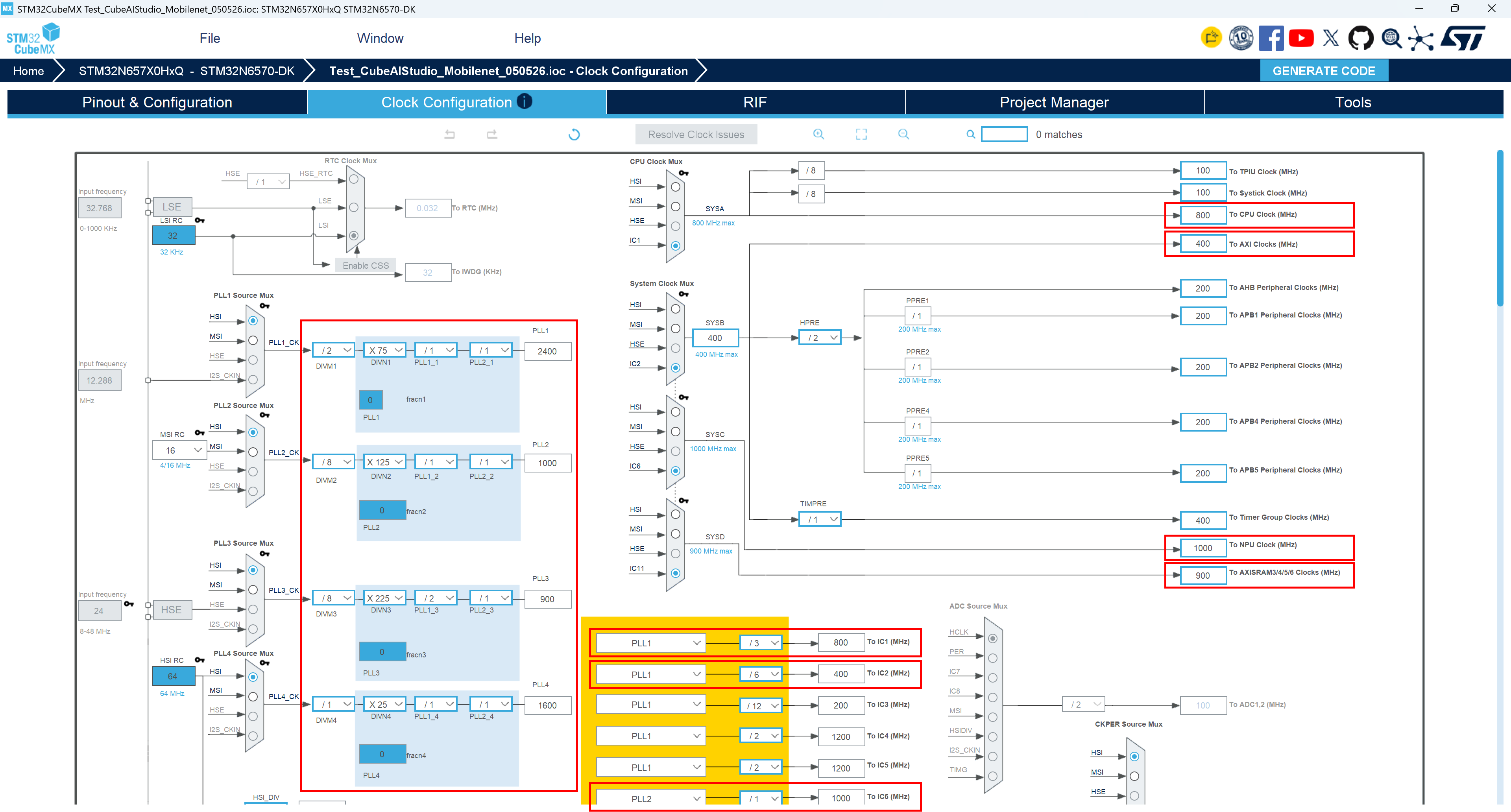Select LSE in the RTC Clock Mux

pos(354,207)
